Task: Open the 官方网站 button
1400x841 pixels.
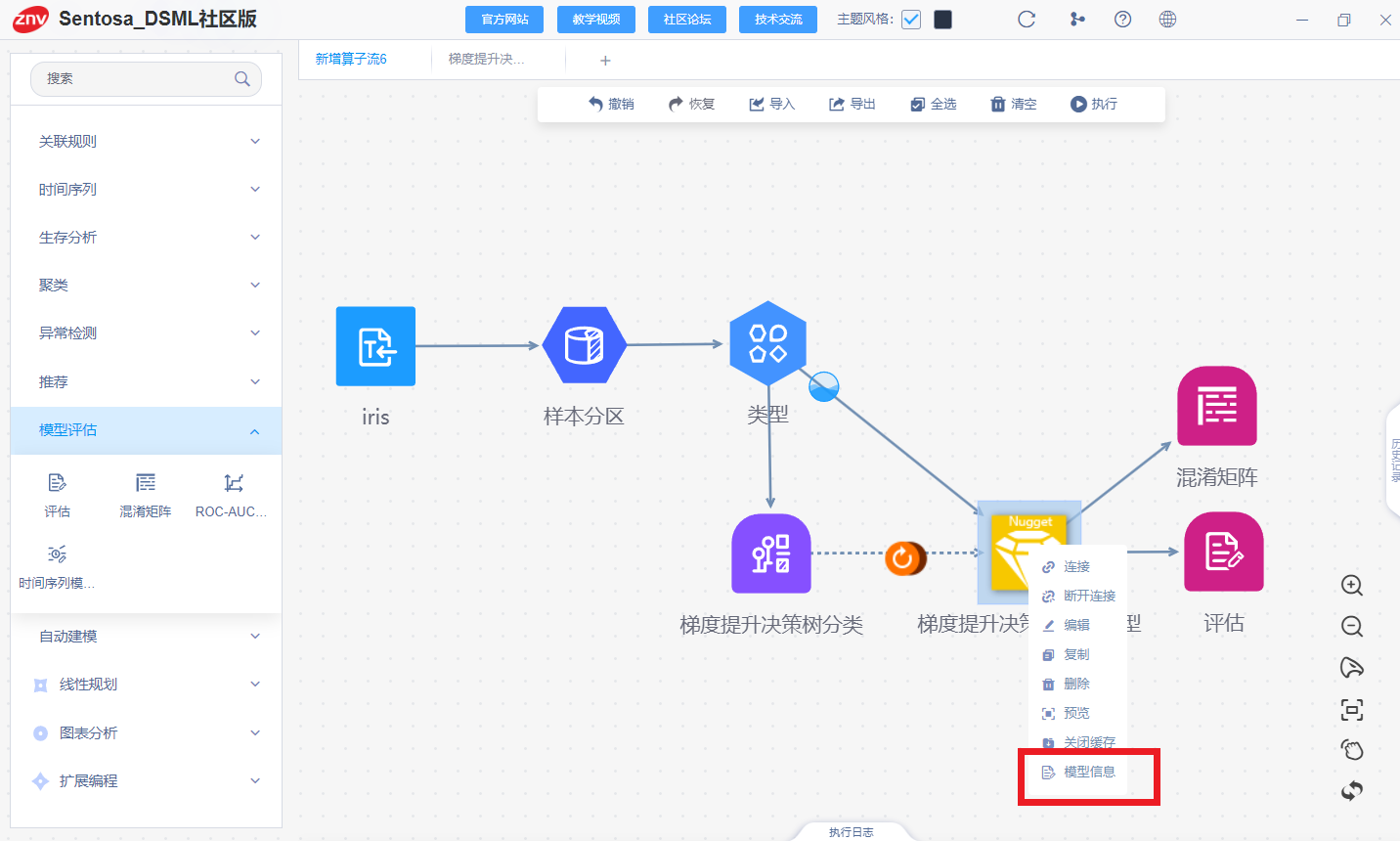Action: [504, 20]
